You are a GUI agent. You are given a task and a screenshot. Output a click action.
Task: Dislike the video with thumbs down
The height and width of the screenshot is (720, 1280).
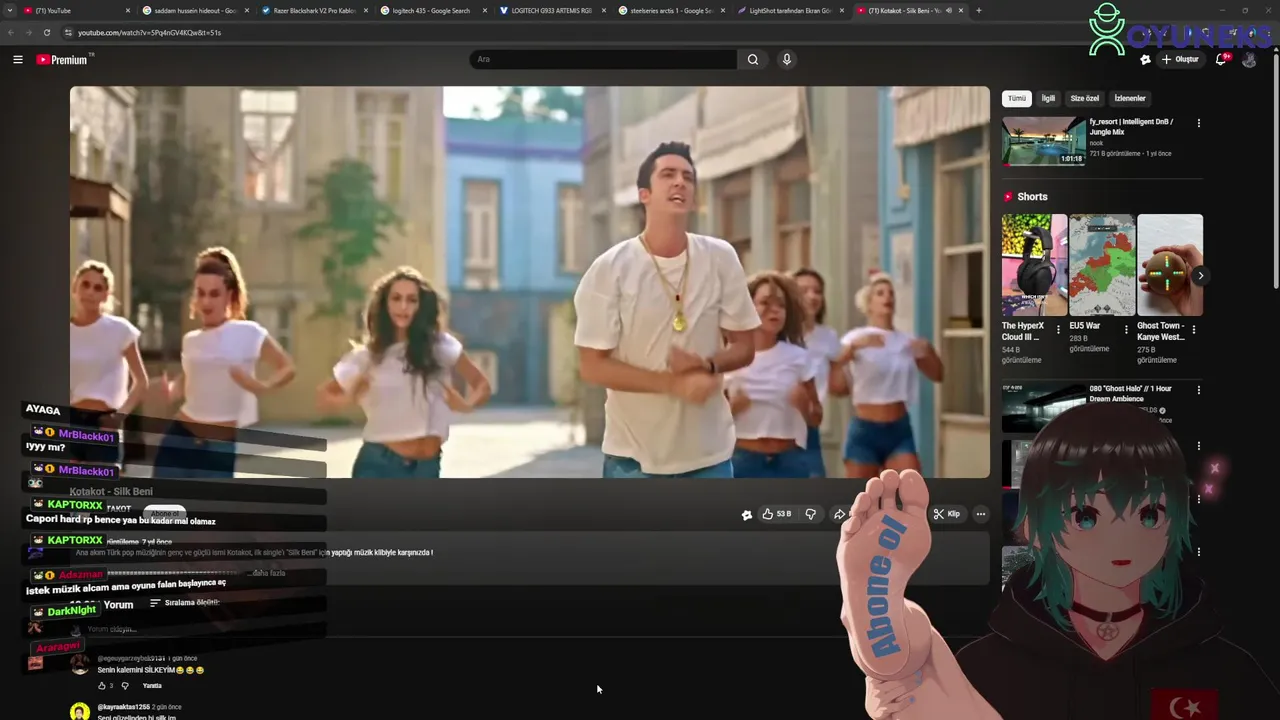point(811,514)
